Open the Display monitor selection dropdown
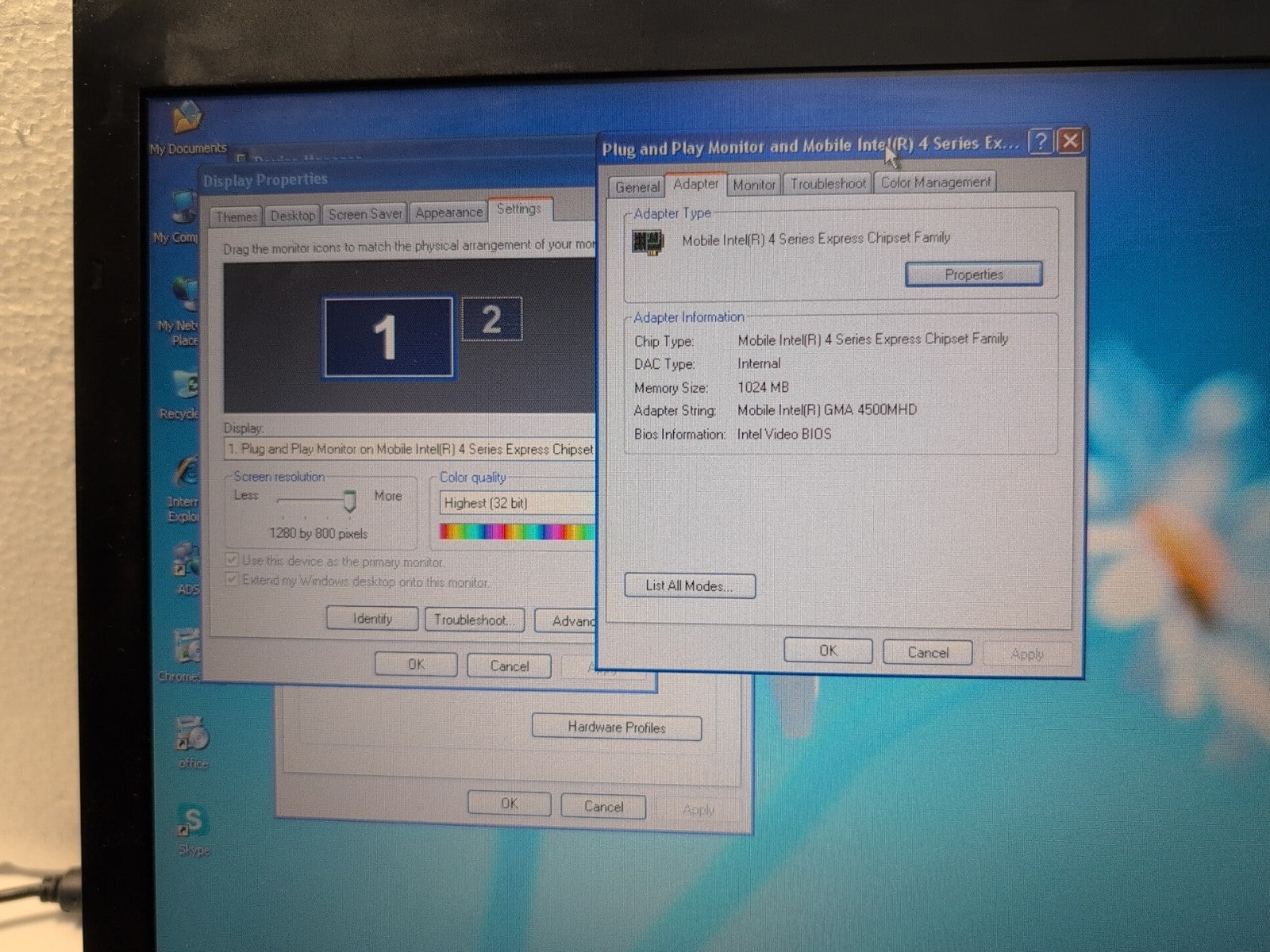Screen dimensions: 1270x952 (410, 449)
